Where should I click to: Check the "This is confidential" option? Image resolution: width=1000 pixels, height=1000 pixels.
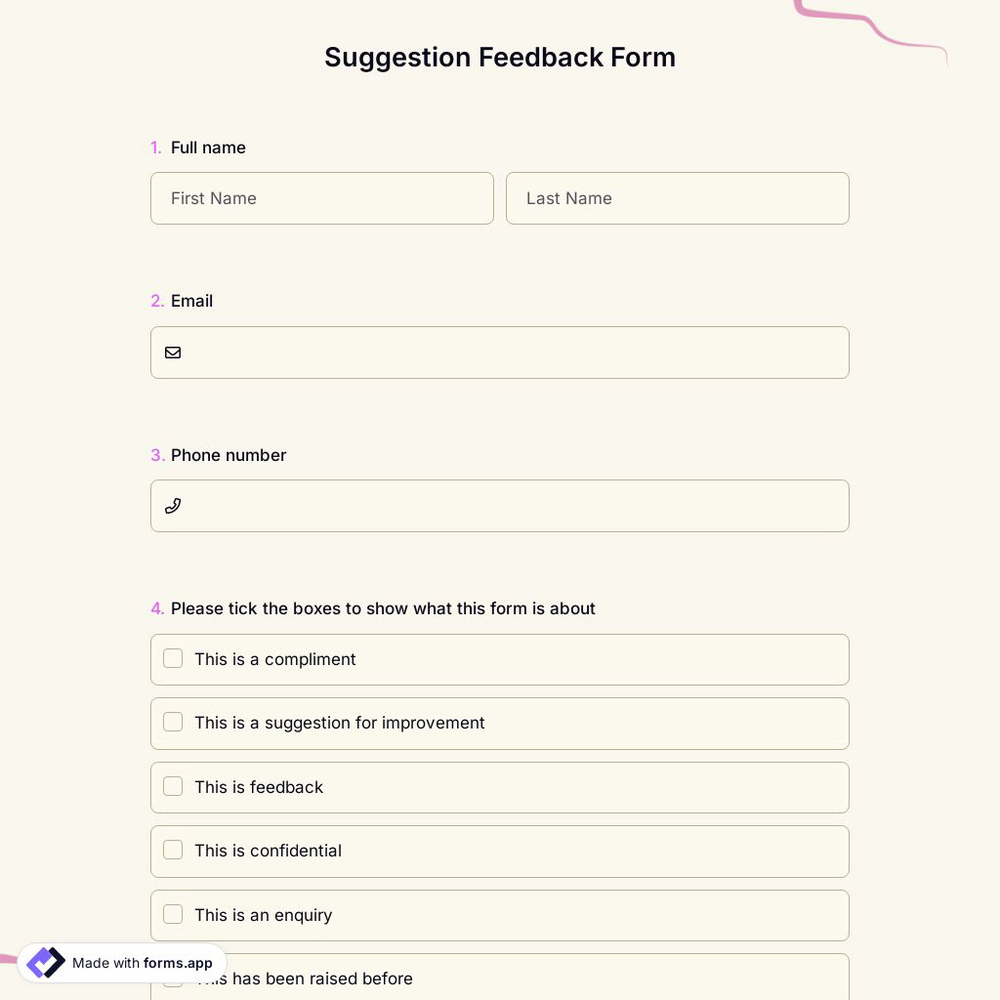click(x=172, y=850)
